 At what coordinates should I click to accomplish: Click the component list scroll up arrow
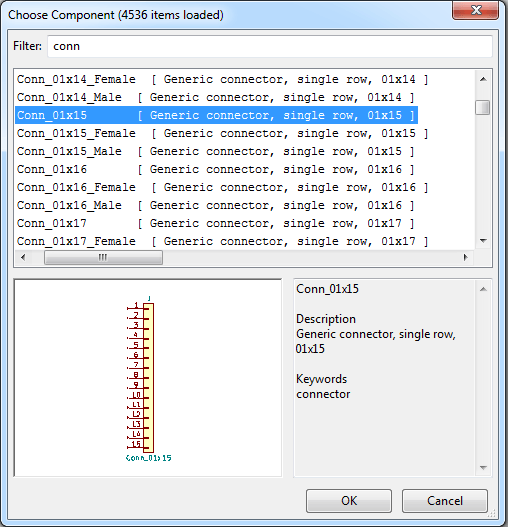point(483,79)
